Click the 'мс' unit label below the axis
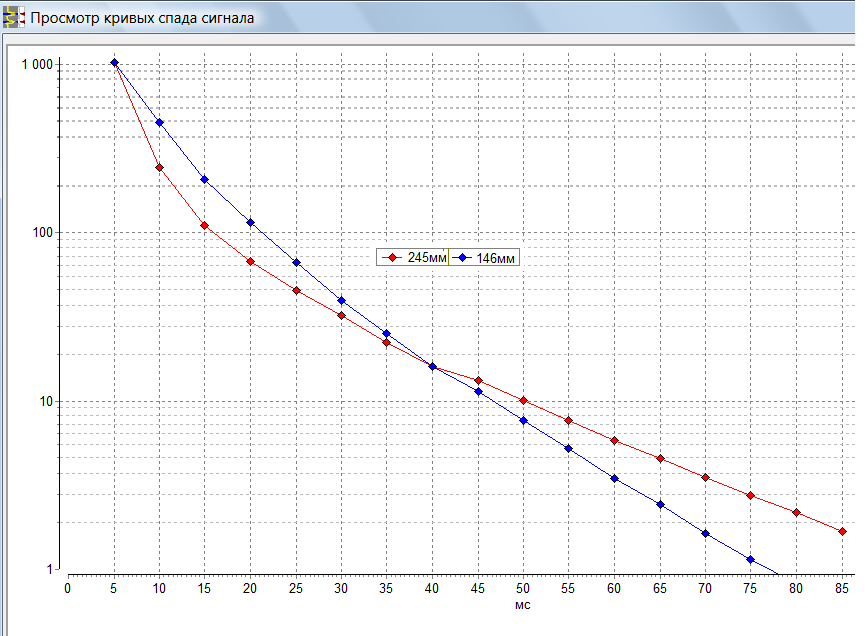866x636 pixels. [x=522, y=605]
